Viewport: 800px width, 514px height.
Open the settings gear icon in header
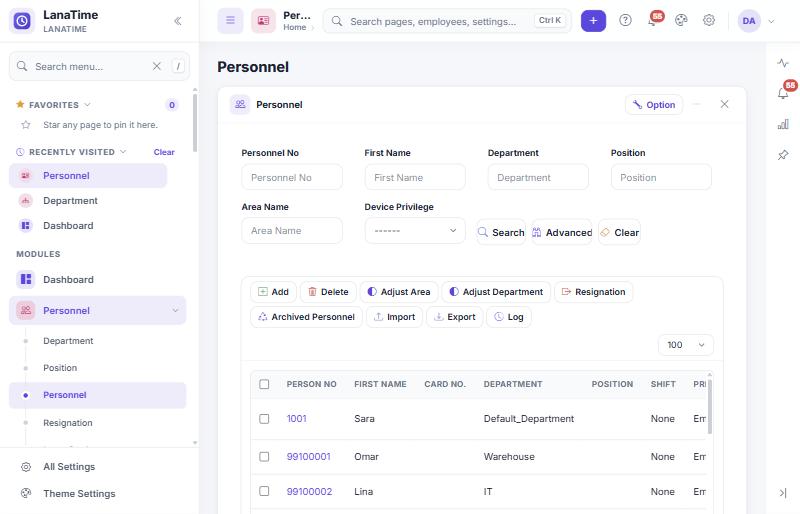coord(709,20)
